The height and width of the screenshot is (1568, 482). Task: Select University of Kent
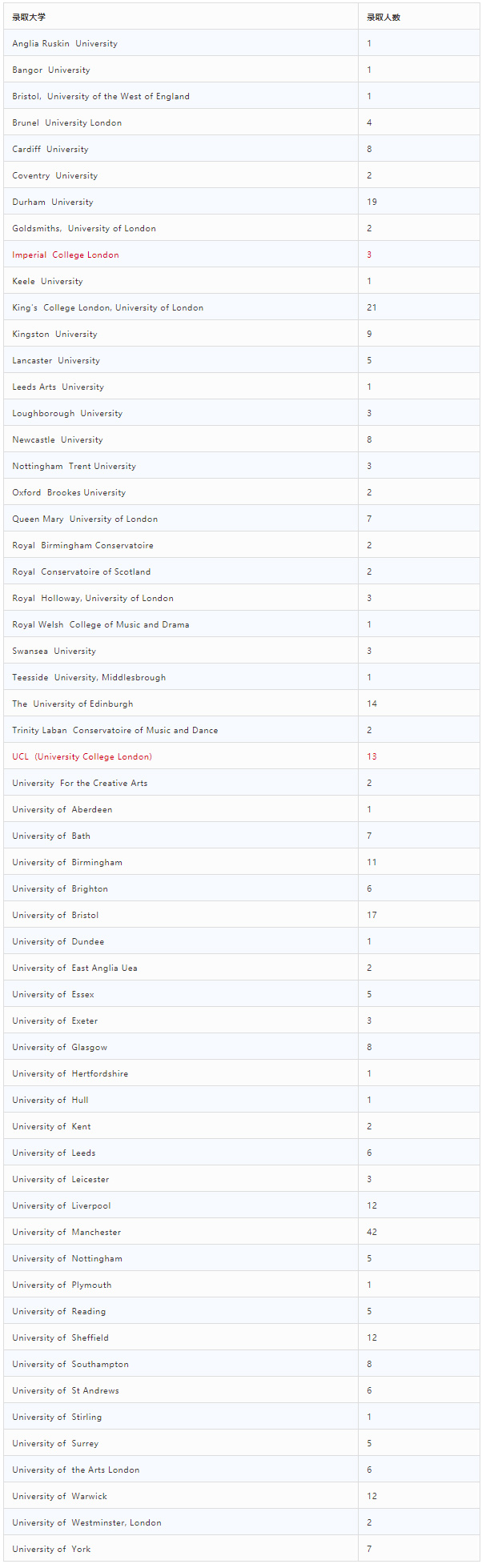pyautogui.click(x=51, y=1126)
